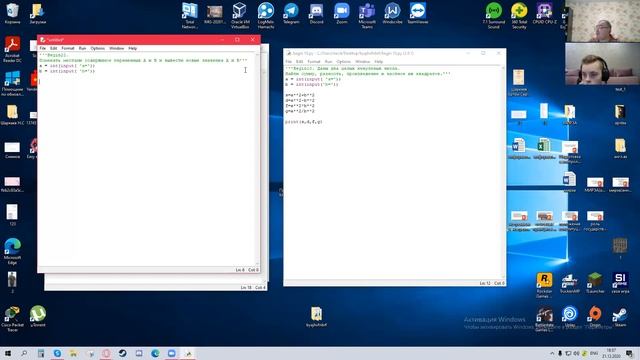Image resolution: width=640 pixels, height=360 pixels.
Task: Launch Zoom desktop shortcut
Action: (x=342, y=13)
